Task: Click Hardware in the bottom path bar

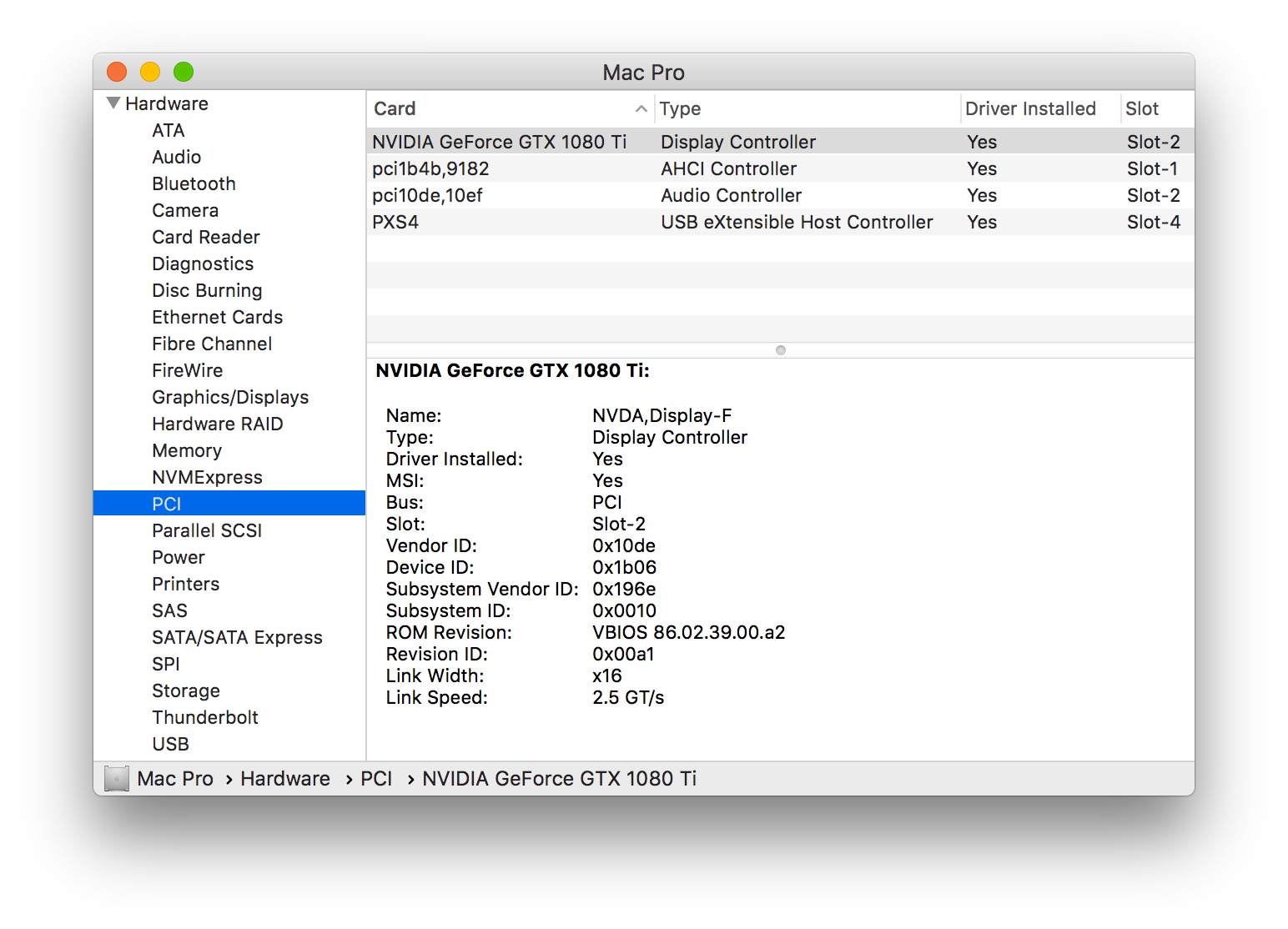Action: [x=285, y=779]
